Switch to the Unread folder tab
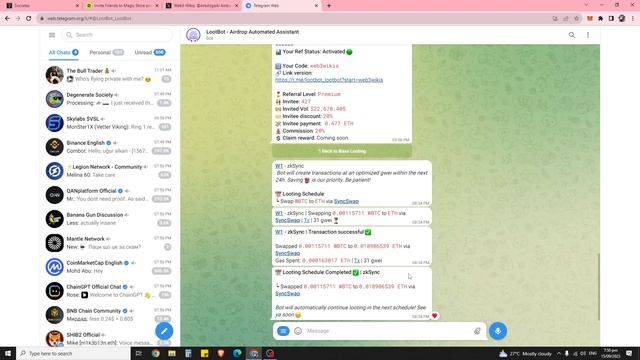The width and height of the screenshot is (640, 360). [150, 53]
